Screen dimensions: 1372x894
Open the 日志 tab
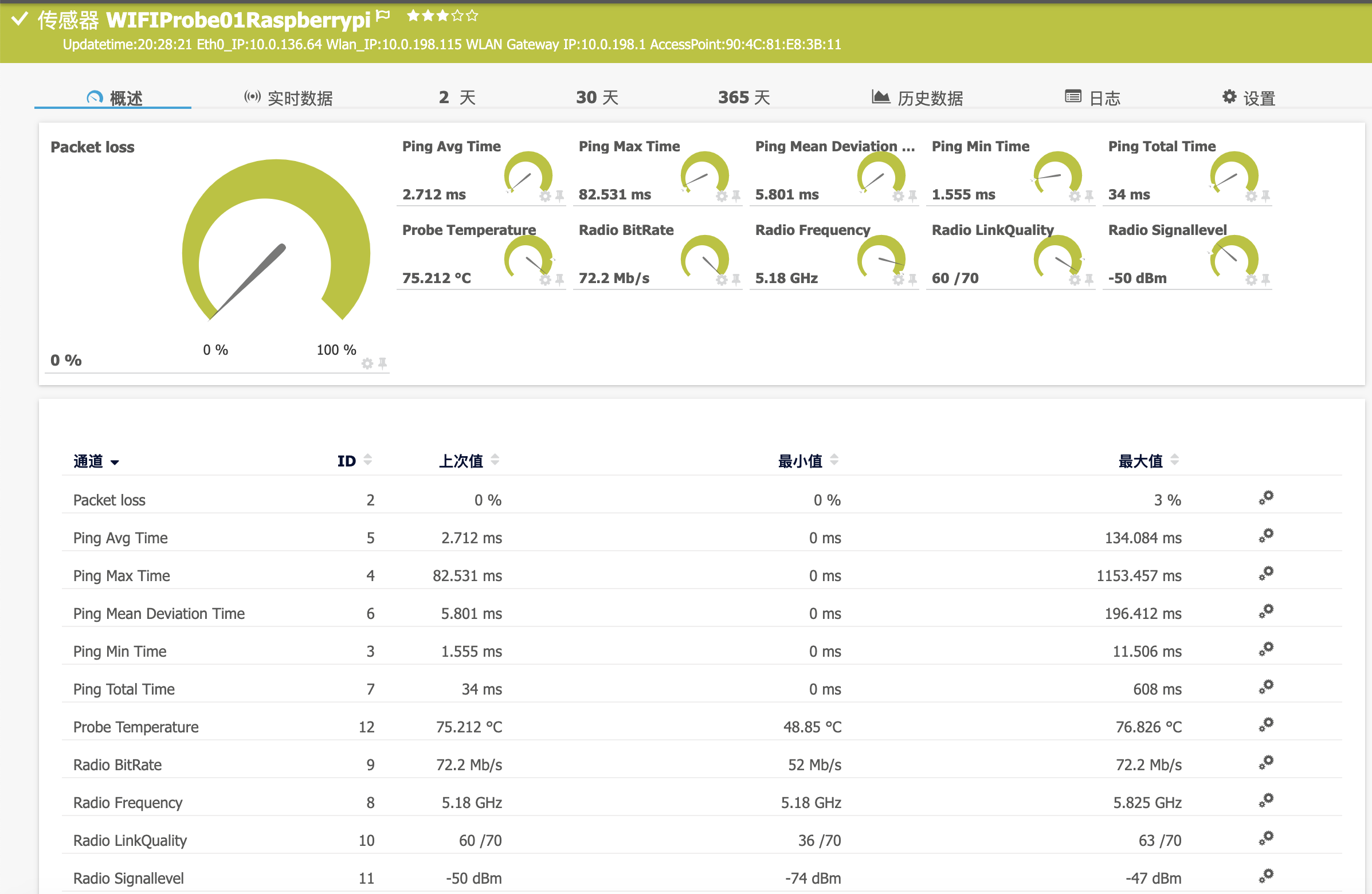pos(1093,98)
